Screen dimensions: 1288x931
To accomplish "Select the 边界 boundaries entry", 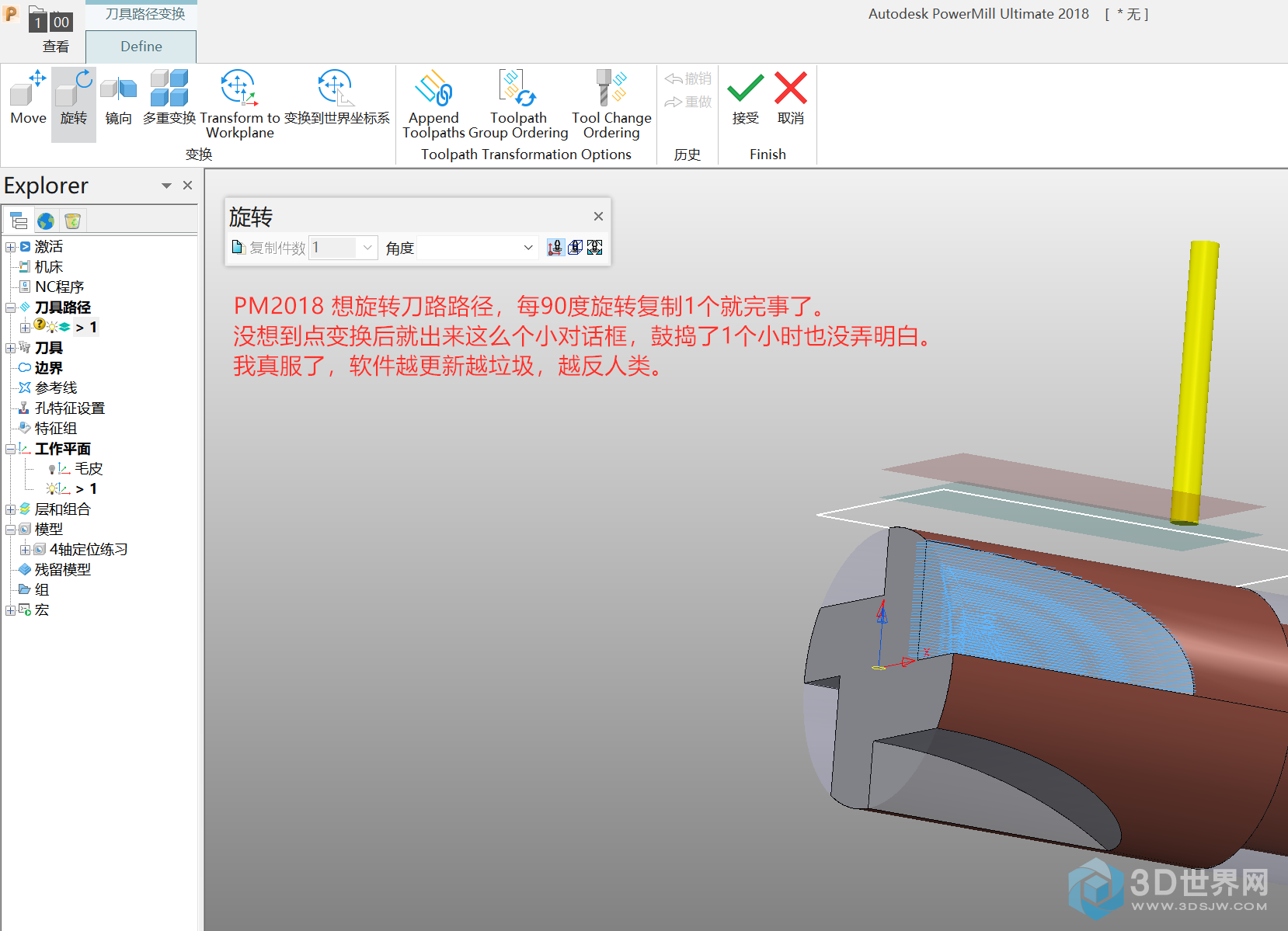I will tap(48, 368).
